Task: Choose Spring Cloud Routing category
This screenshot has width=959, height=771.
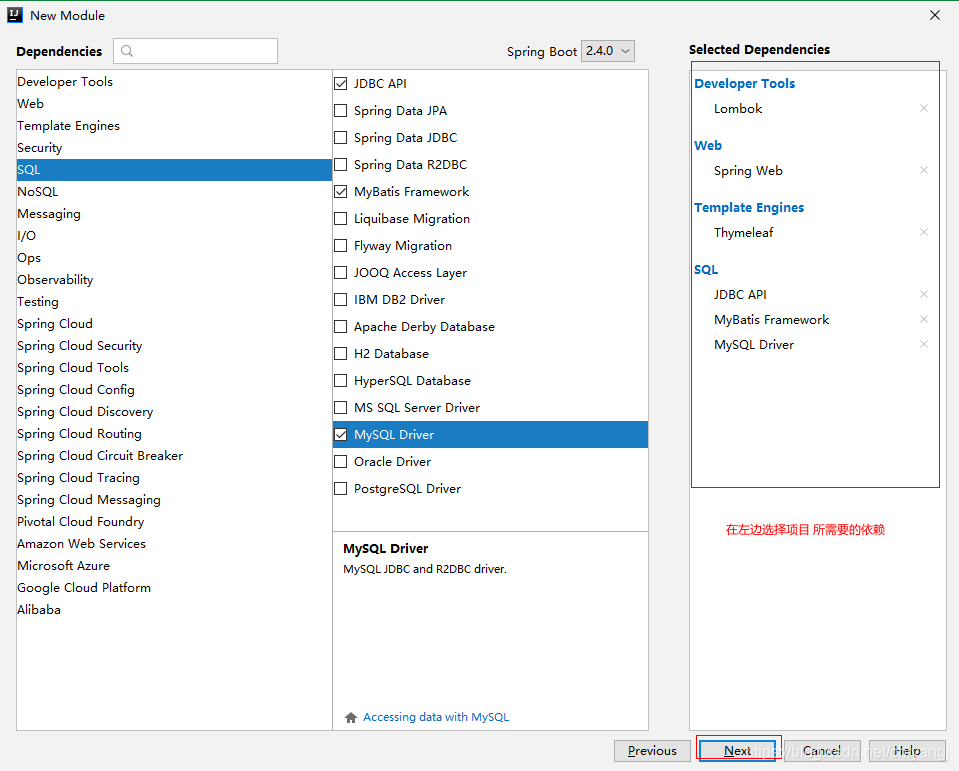Action: click(x=174, y=433)
